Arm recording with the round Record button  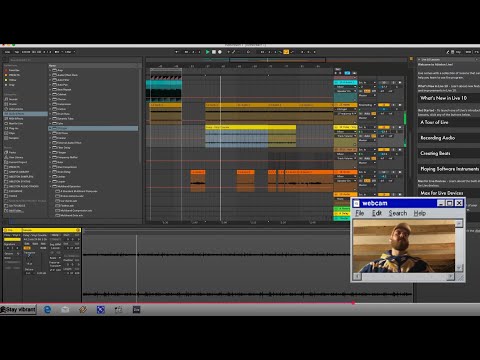(220, 52)
